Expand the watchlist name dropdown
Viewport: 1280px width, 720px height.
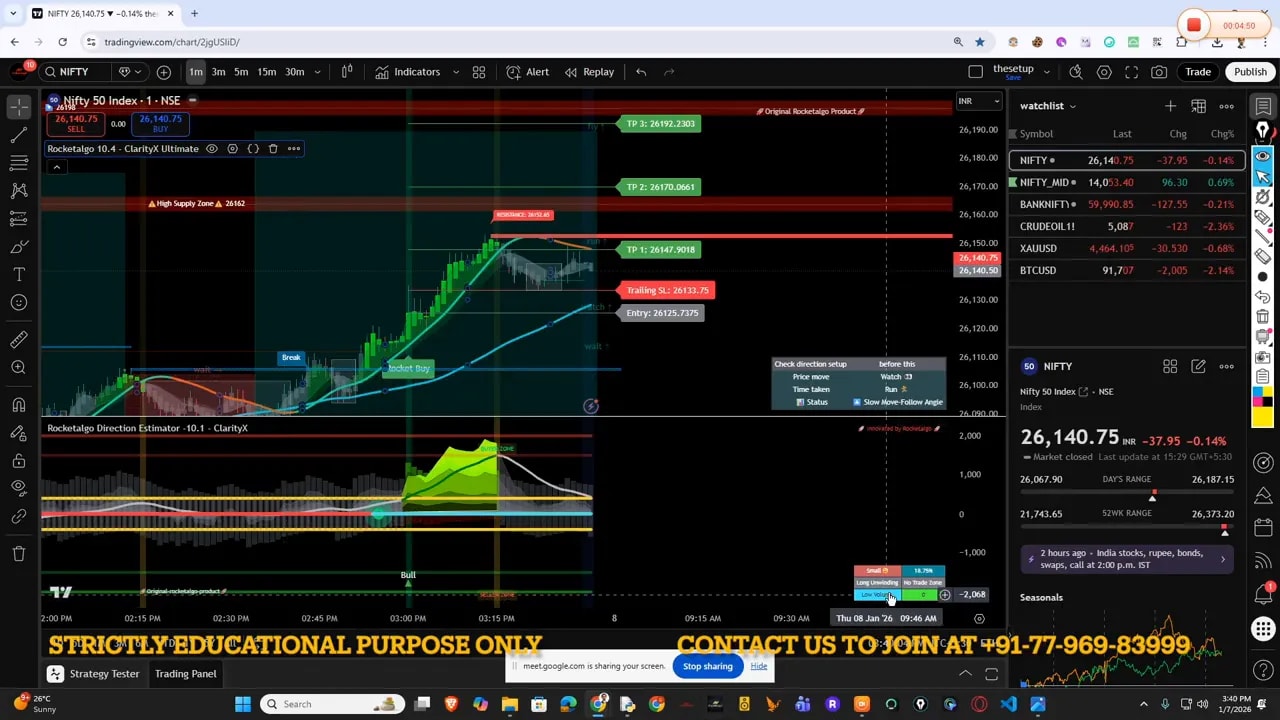(x=1072, y=106)
